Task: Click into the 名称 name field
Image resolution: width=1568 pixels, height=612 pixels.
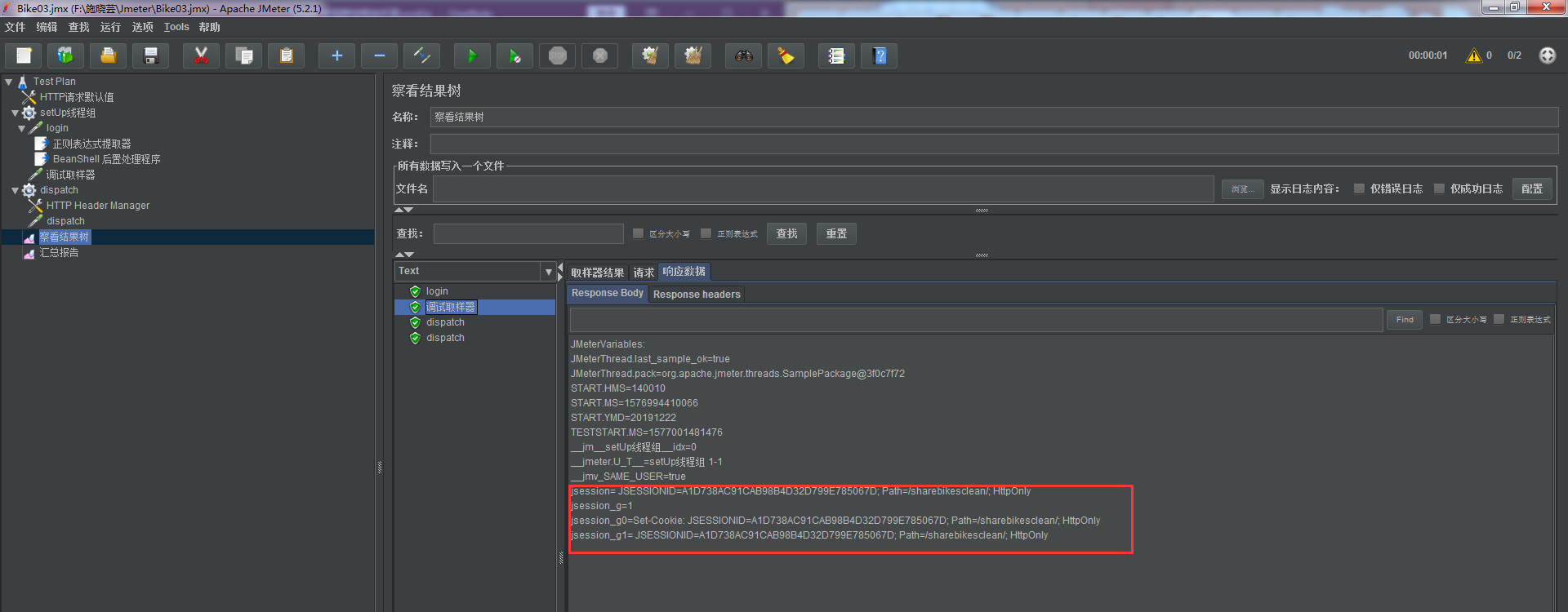Action: point(994,117)
